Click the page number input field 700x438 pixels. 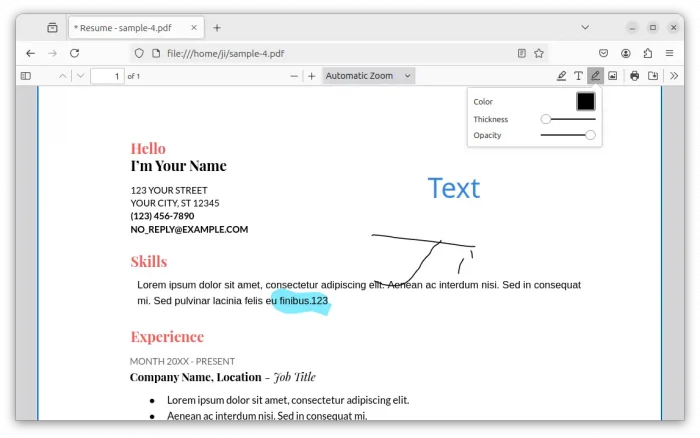pyautogui.click(x=106, y=76)
